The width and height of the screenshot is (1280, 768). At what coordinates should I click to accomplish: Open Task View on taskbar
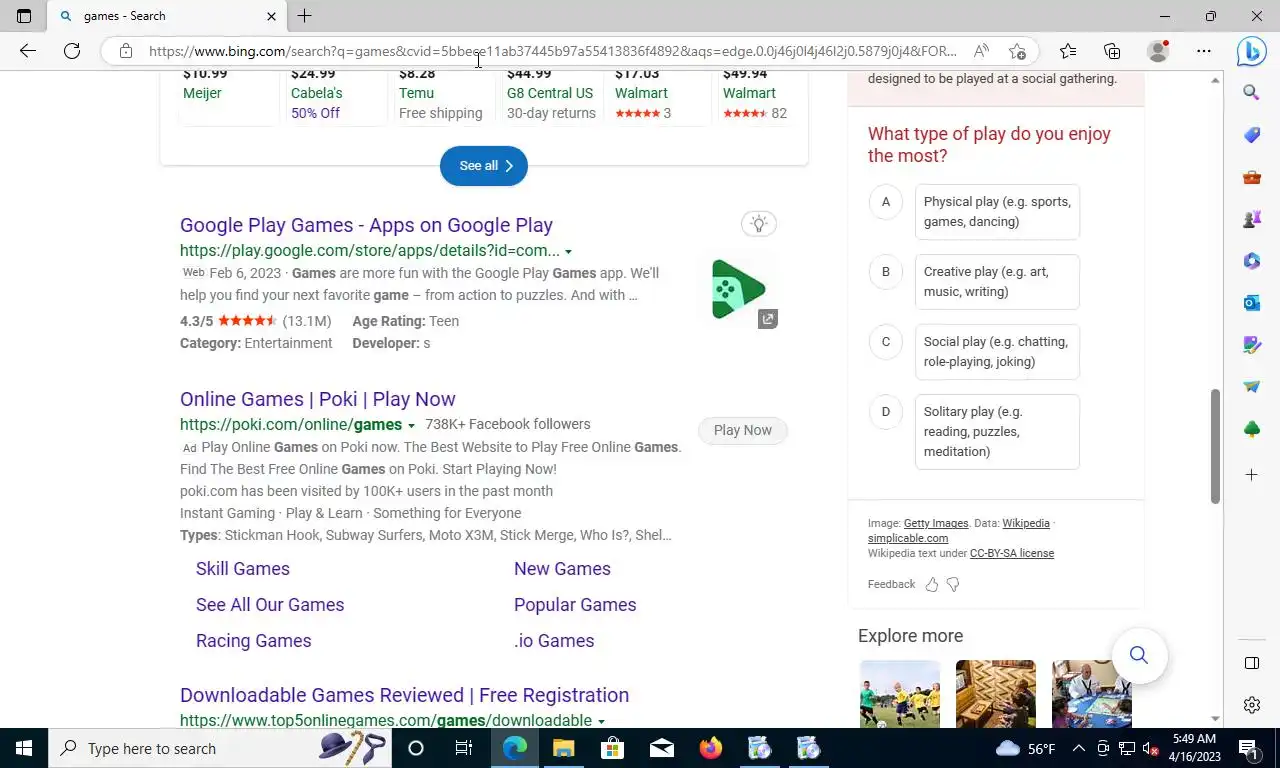click(x=464, y=748)
